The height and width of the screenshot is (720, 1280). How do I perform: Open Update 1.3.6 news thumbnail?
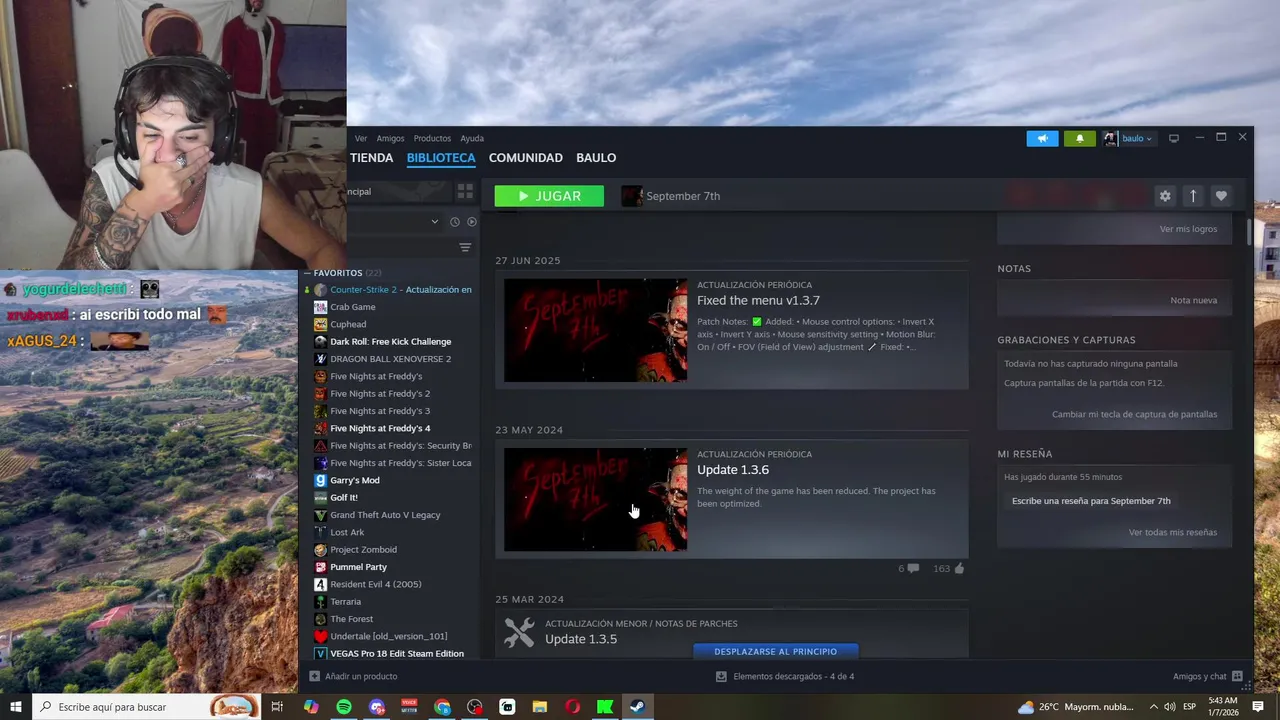pos(596,499)
